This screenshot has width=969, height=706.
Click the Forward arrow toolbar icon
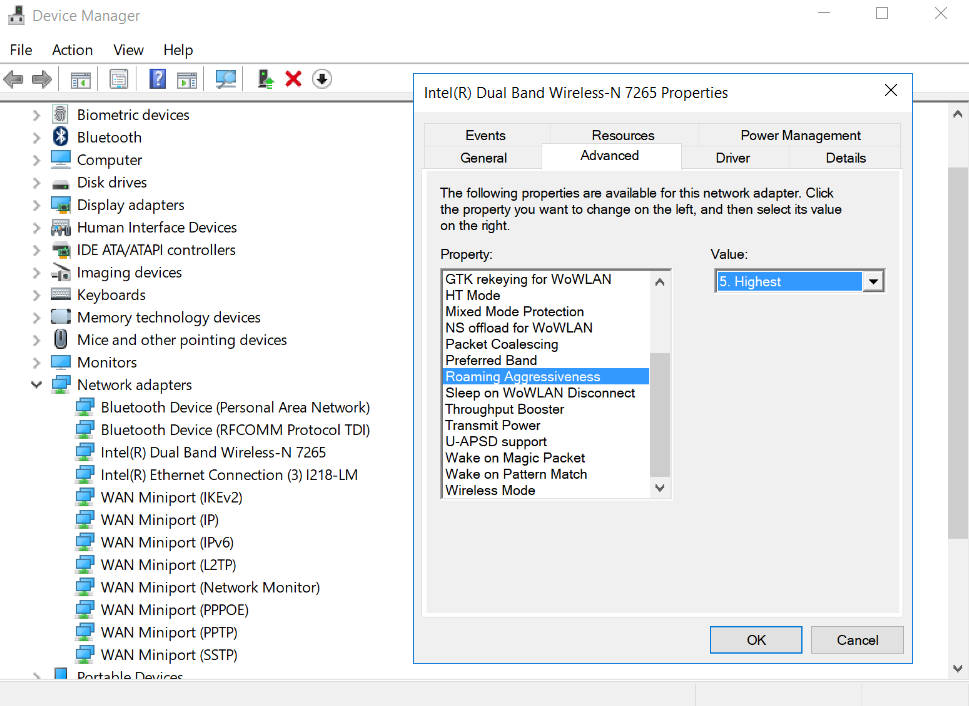click(x=41, y=79)
